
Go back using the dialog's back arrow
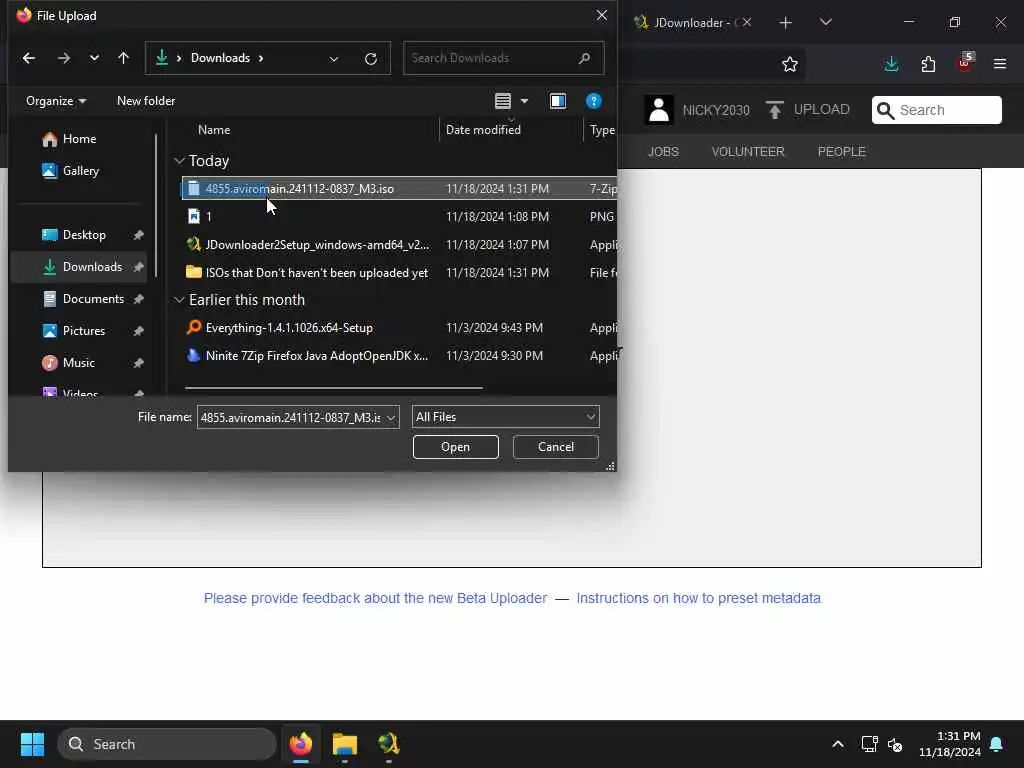coord(29,58)
